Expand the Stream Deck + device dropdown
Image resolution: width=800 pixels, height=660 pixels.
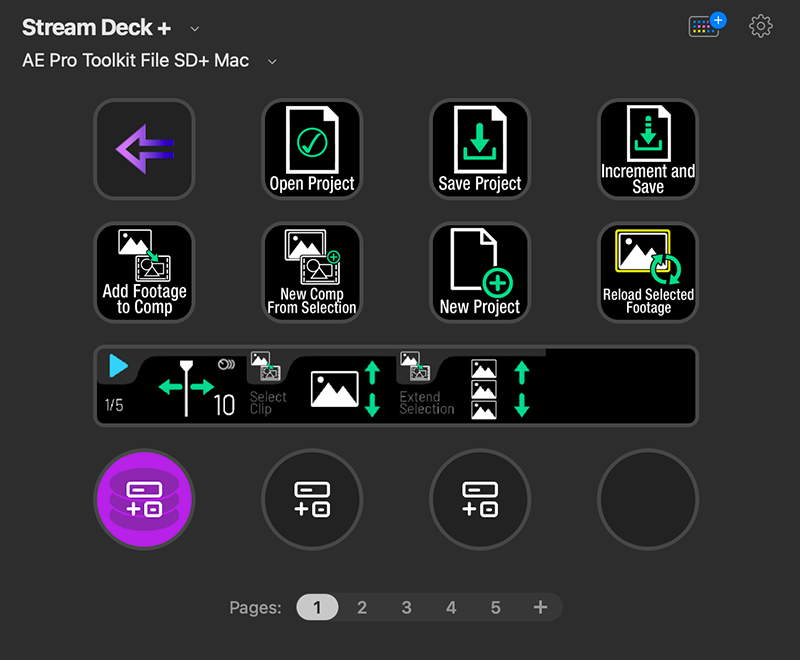194,29
